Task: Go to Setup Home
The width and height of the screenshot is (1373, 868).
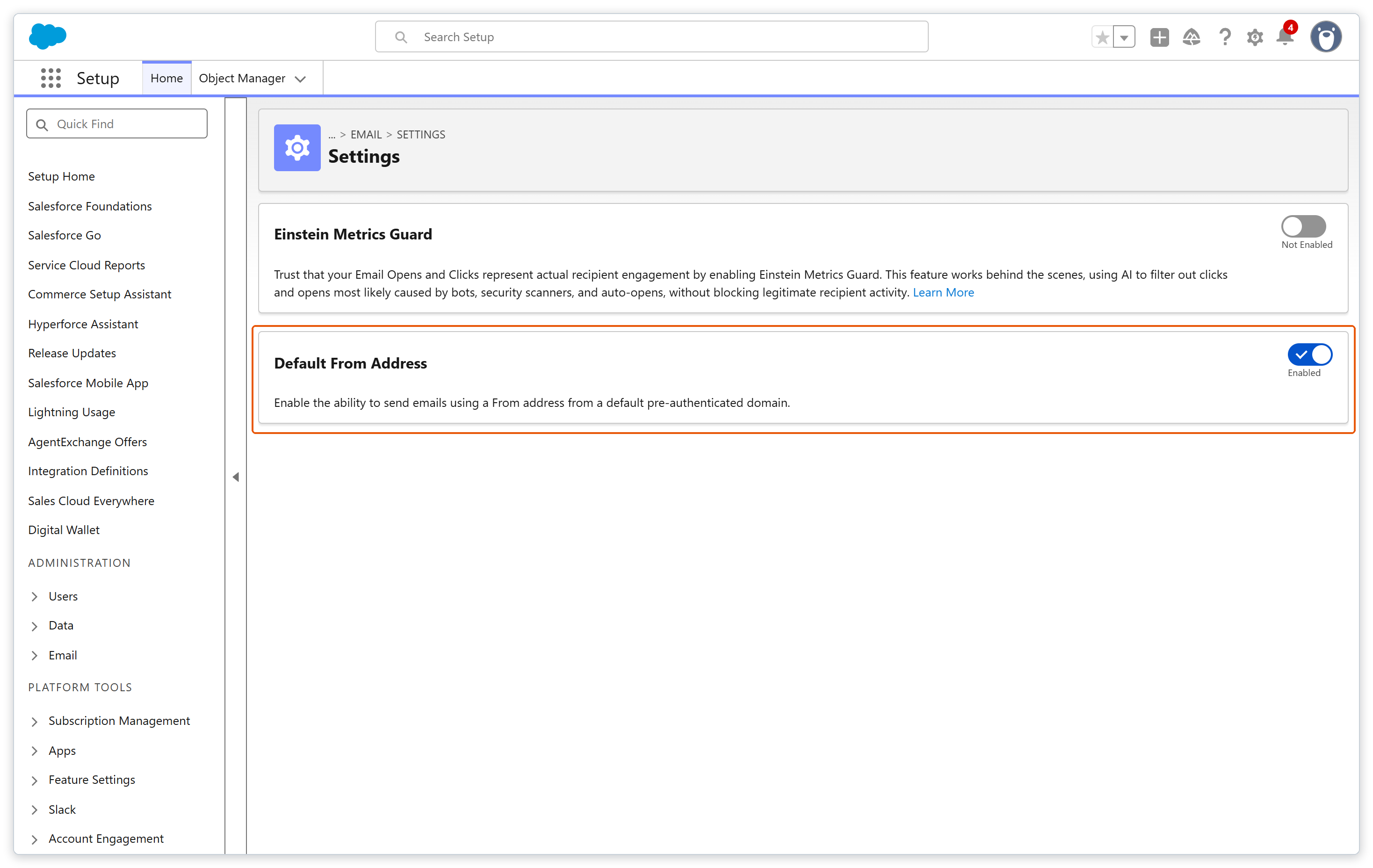Action: pyautogui.click(x=61, y=176)
